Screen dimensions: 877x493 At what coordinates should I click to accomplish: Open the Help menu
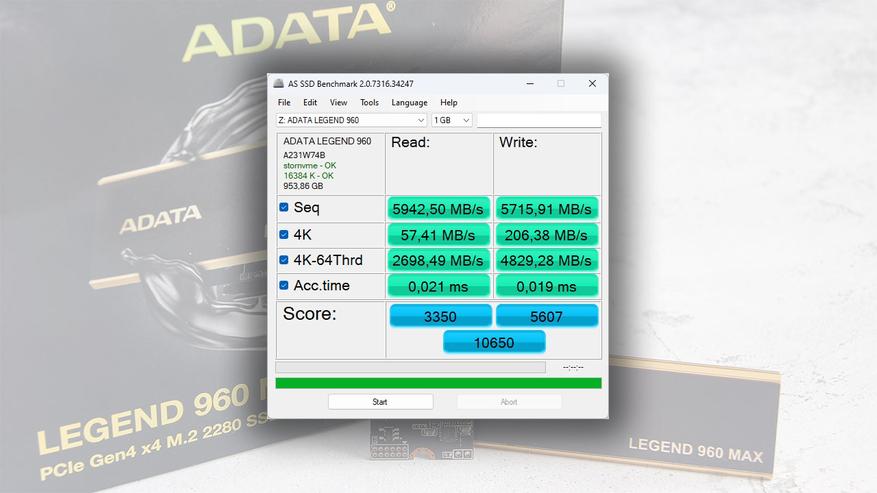tap(449, 102)
